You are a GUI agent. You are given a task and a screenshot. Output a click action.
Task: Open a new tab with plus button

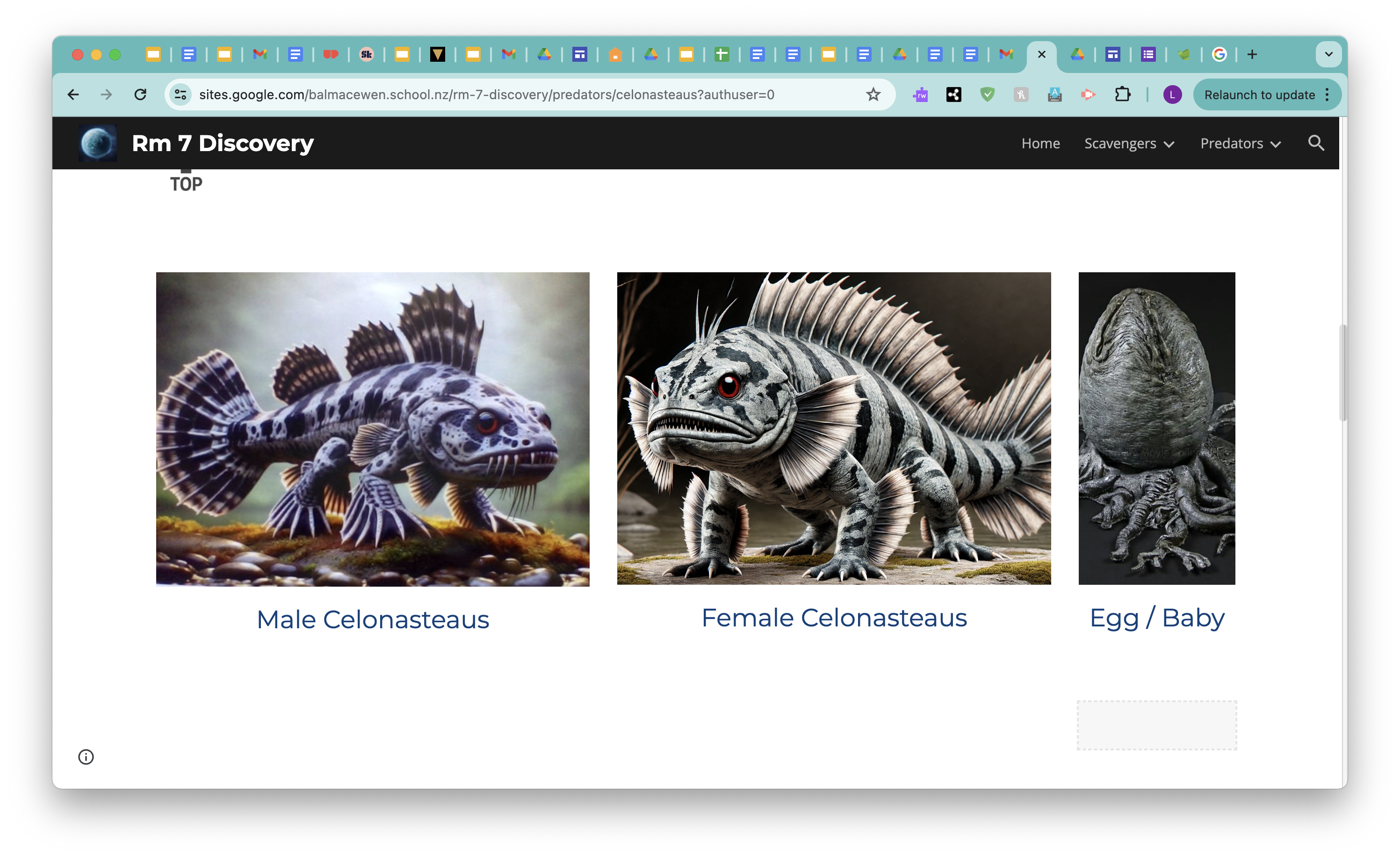1252,55
